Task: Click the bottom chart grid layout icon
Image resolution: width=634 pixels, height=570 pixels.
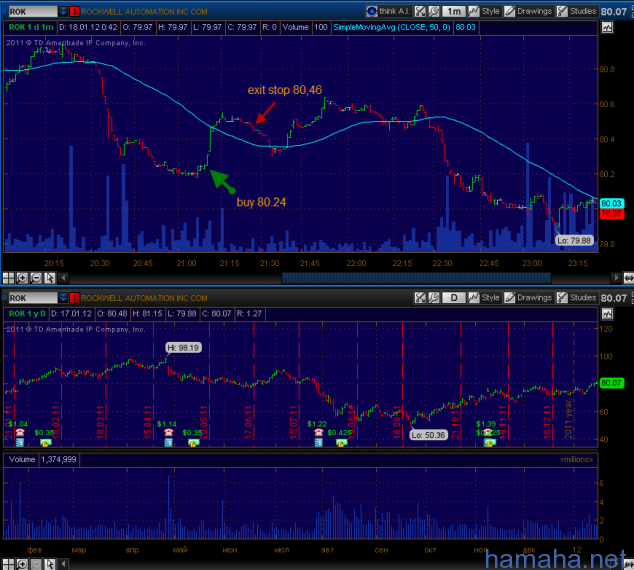Action: coord(8,564)
